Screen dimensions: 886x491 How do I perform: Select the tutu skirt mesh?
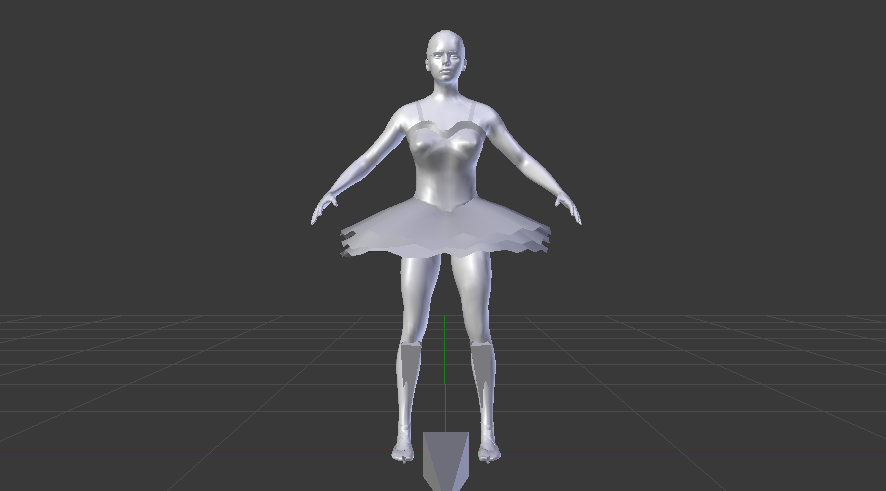445,230
